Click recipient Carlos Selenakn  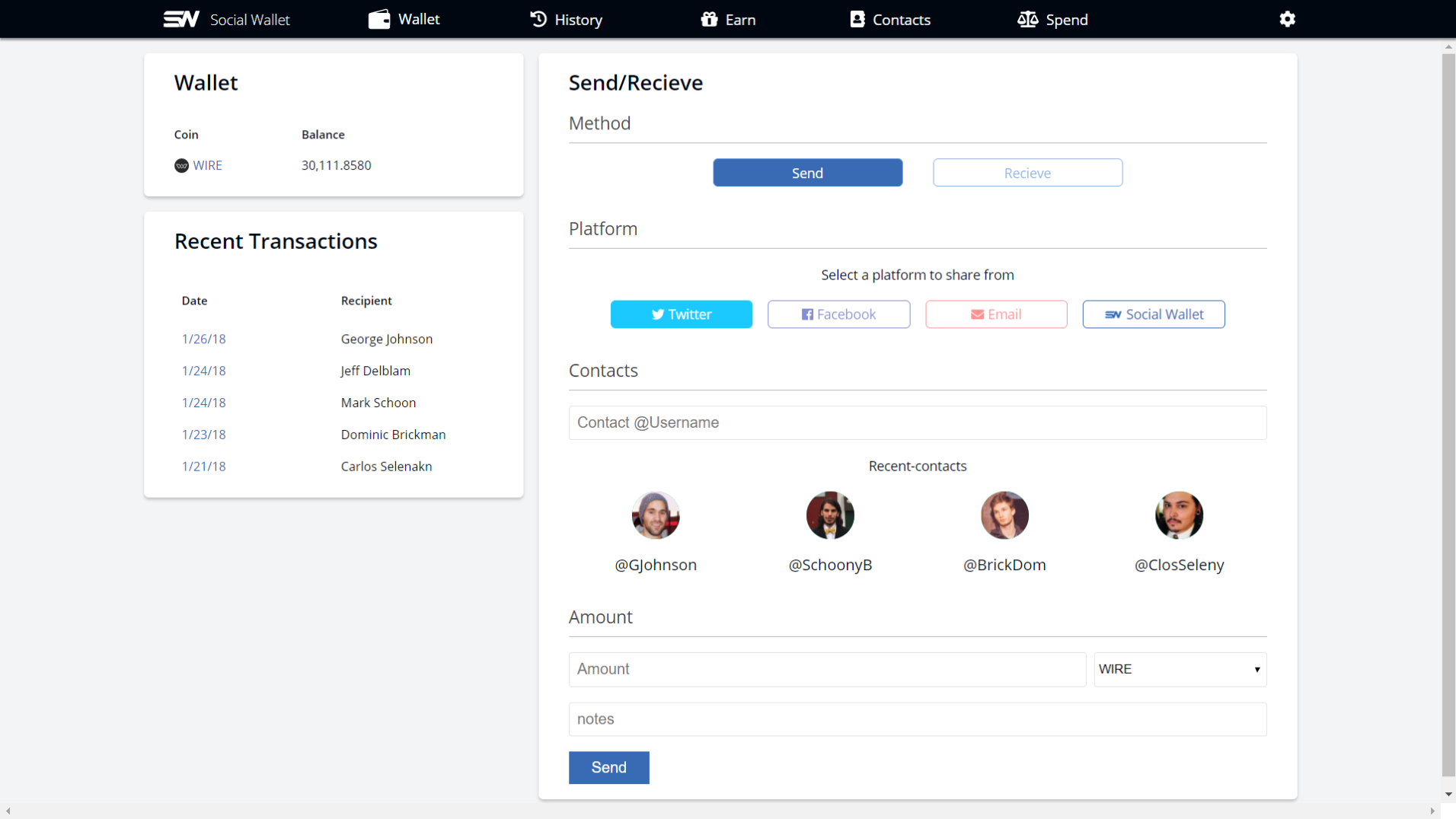pos(386,467)
